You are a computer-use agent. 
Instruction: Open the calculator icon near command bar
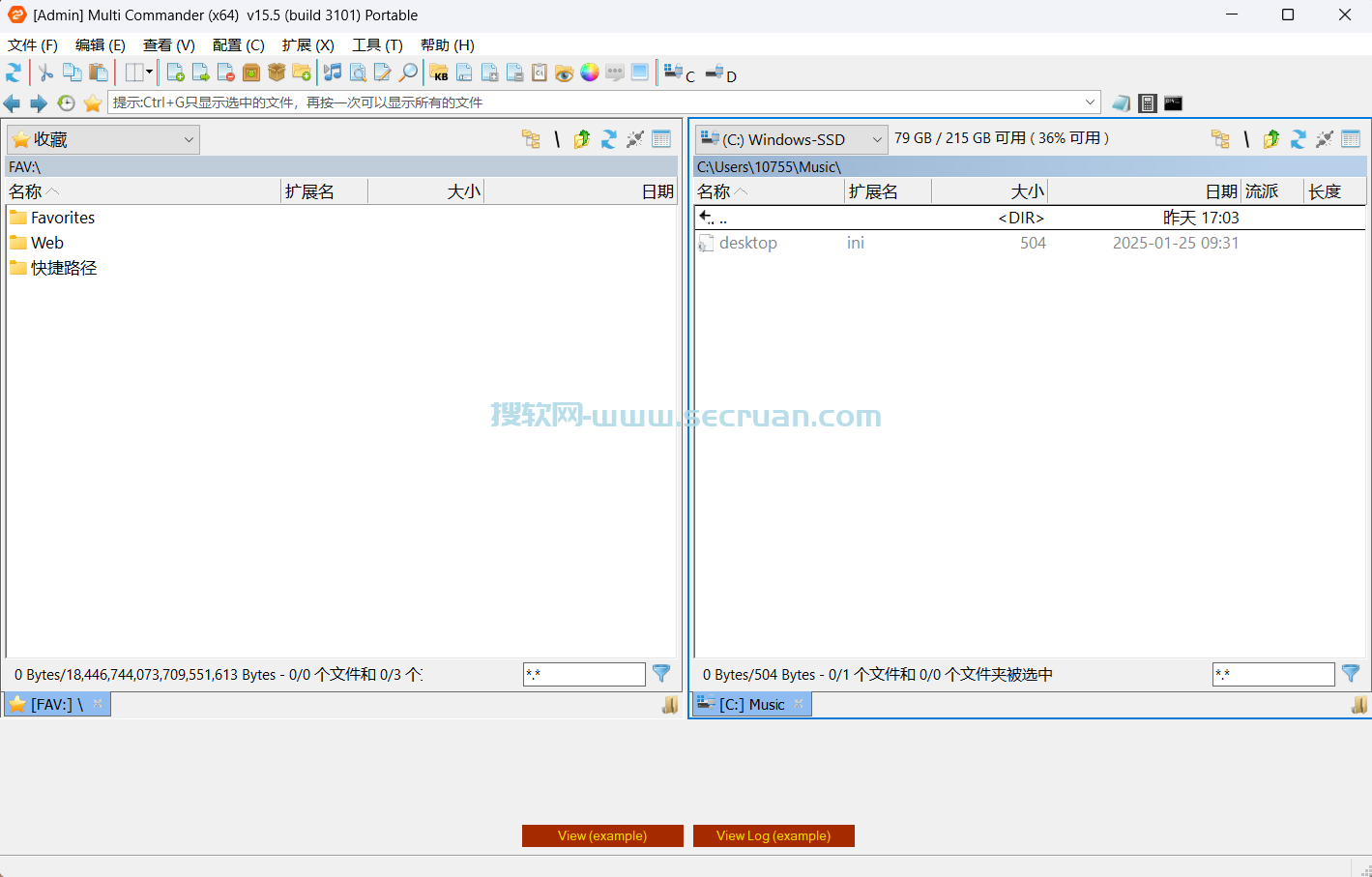[1148, 102]
